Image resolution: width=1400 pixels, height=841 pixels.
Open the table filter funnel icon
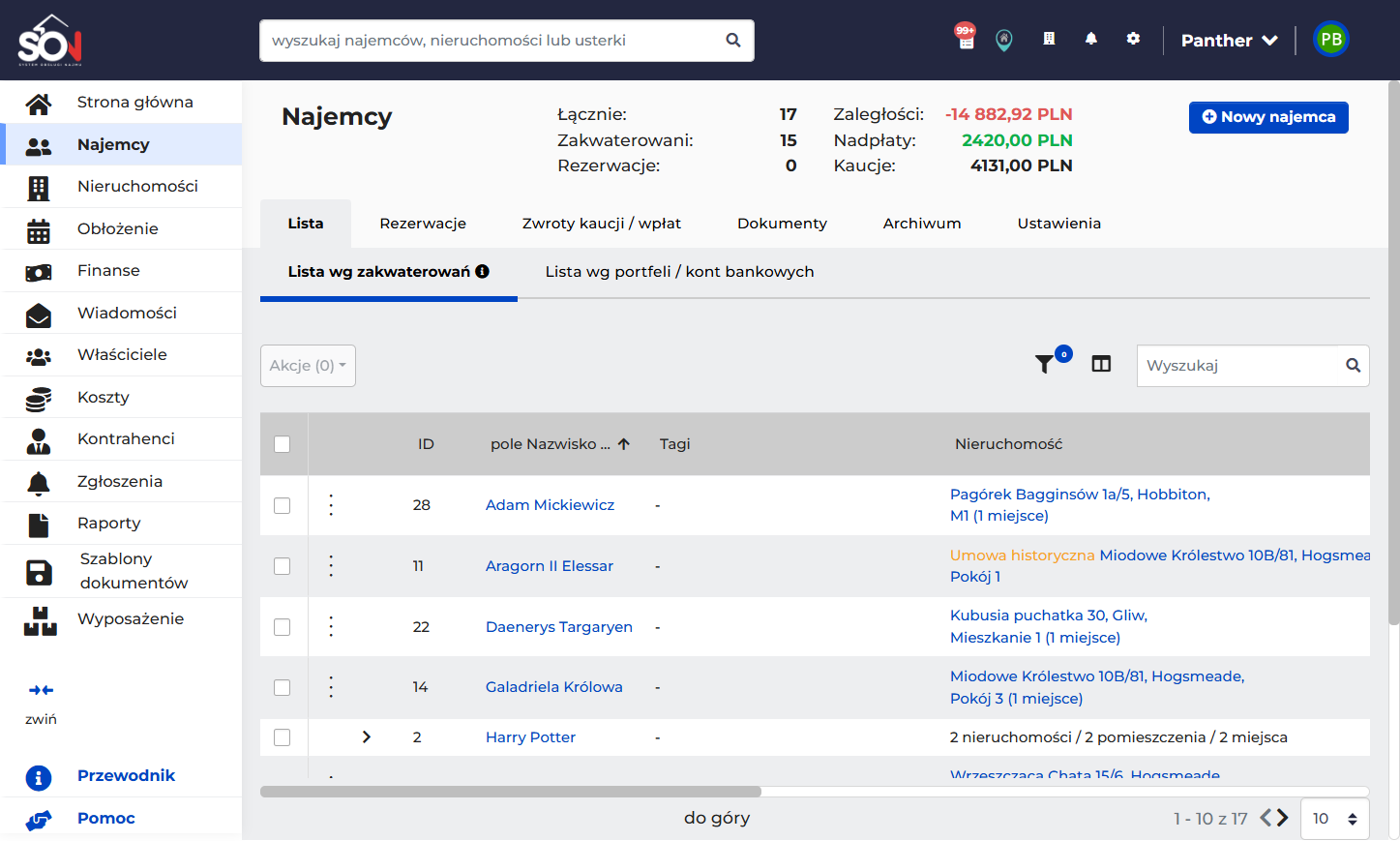tap(1045, 364)
